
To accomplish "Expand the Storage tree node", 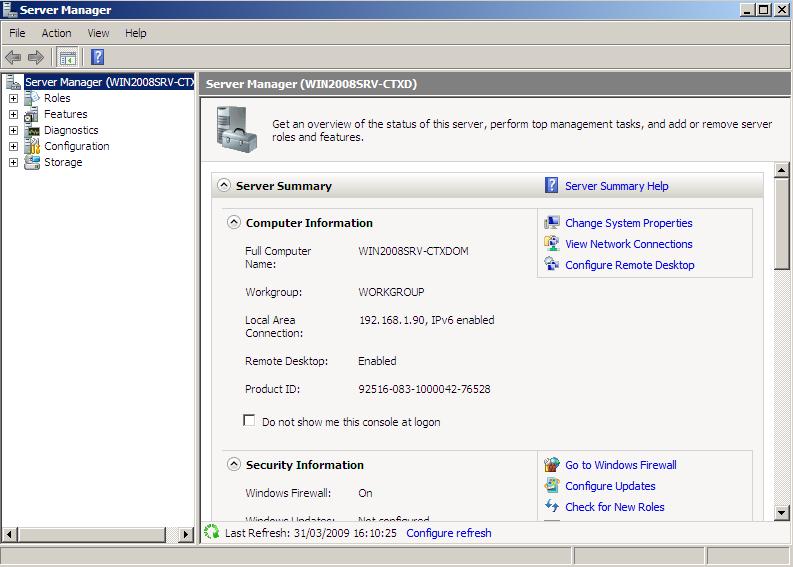I will [x=14, y=162].
